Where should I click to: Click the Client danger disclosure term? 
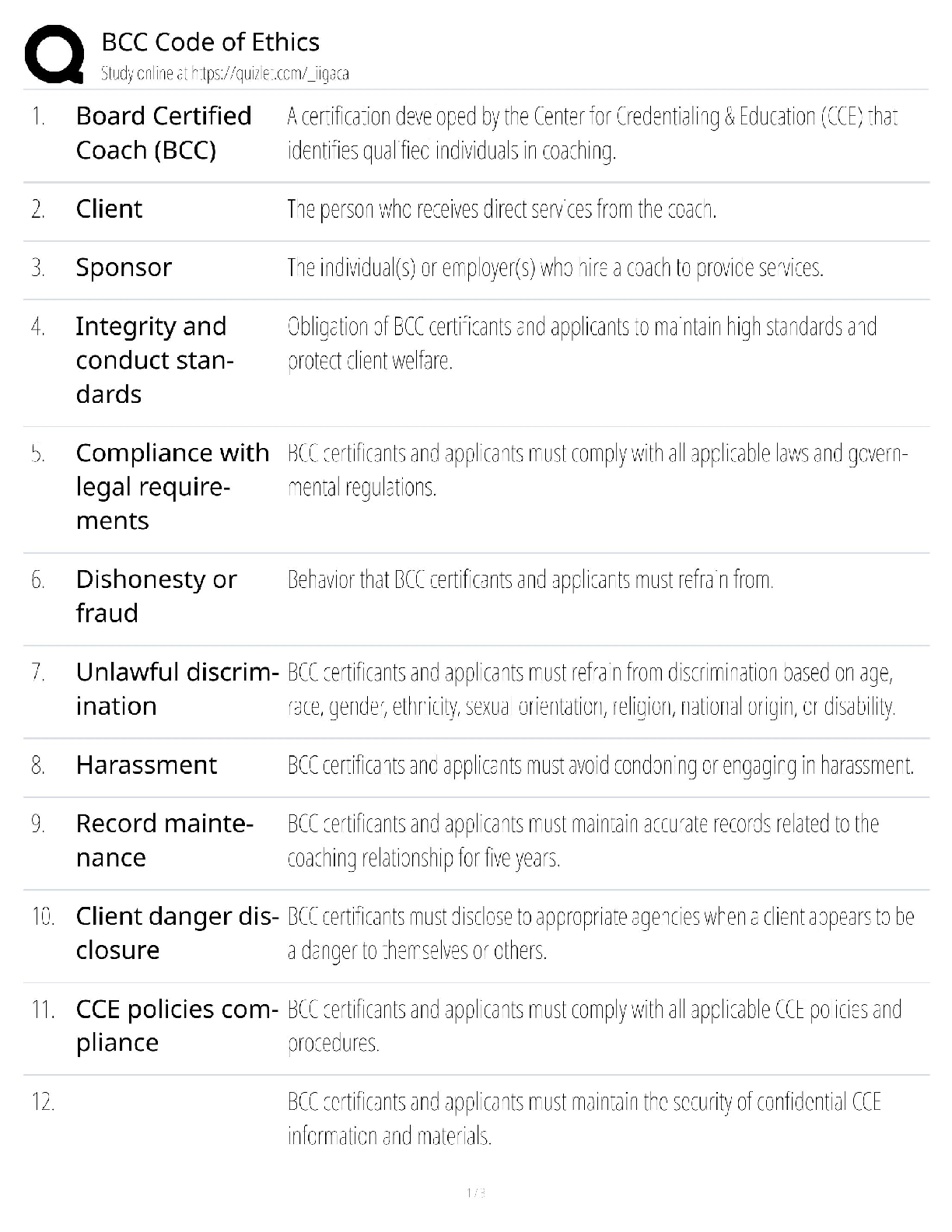click(177, 933)
